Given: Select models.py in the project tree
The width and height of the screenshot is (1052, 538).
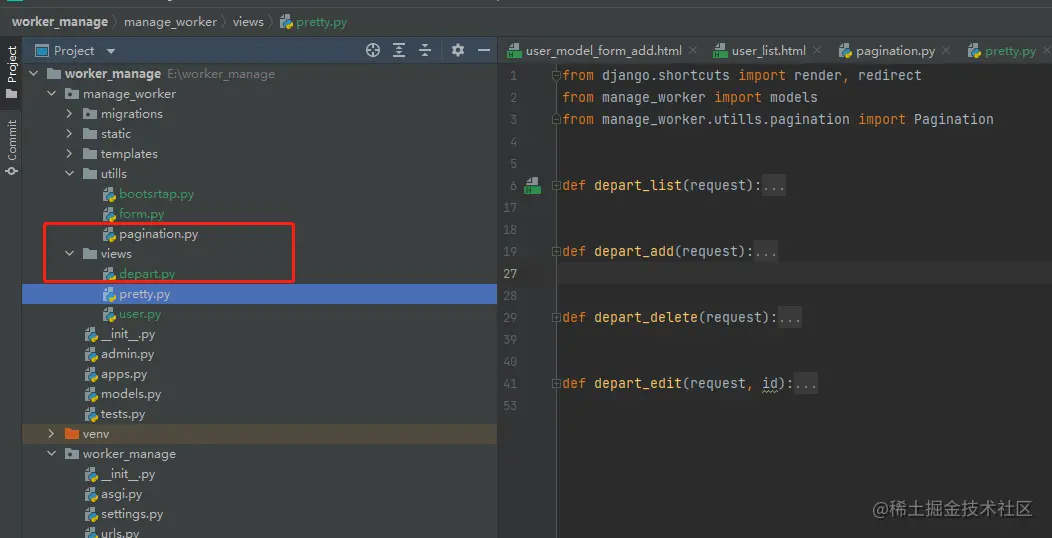Looking at the screenshot, I should point(131,394).
